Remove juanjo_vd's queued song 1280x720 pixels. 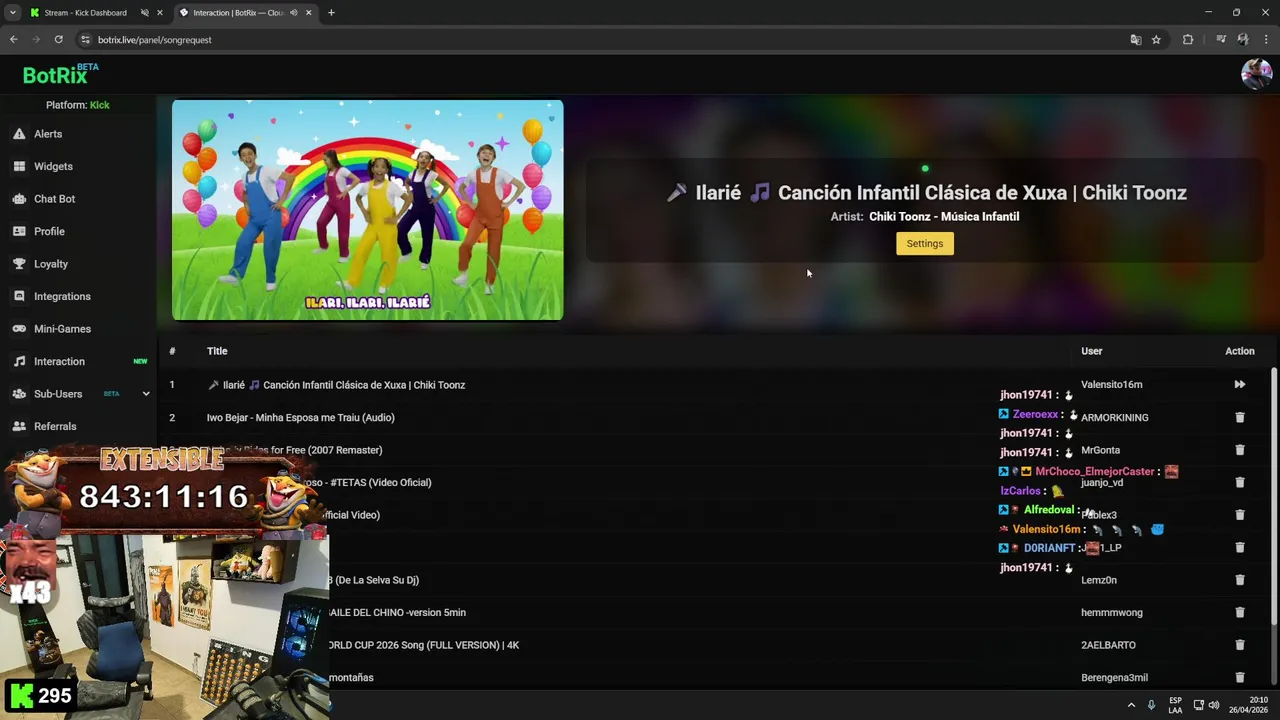pos(1240,482)
